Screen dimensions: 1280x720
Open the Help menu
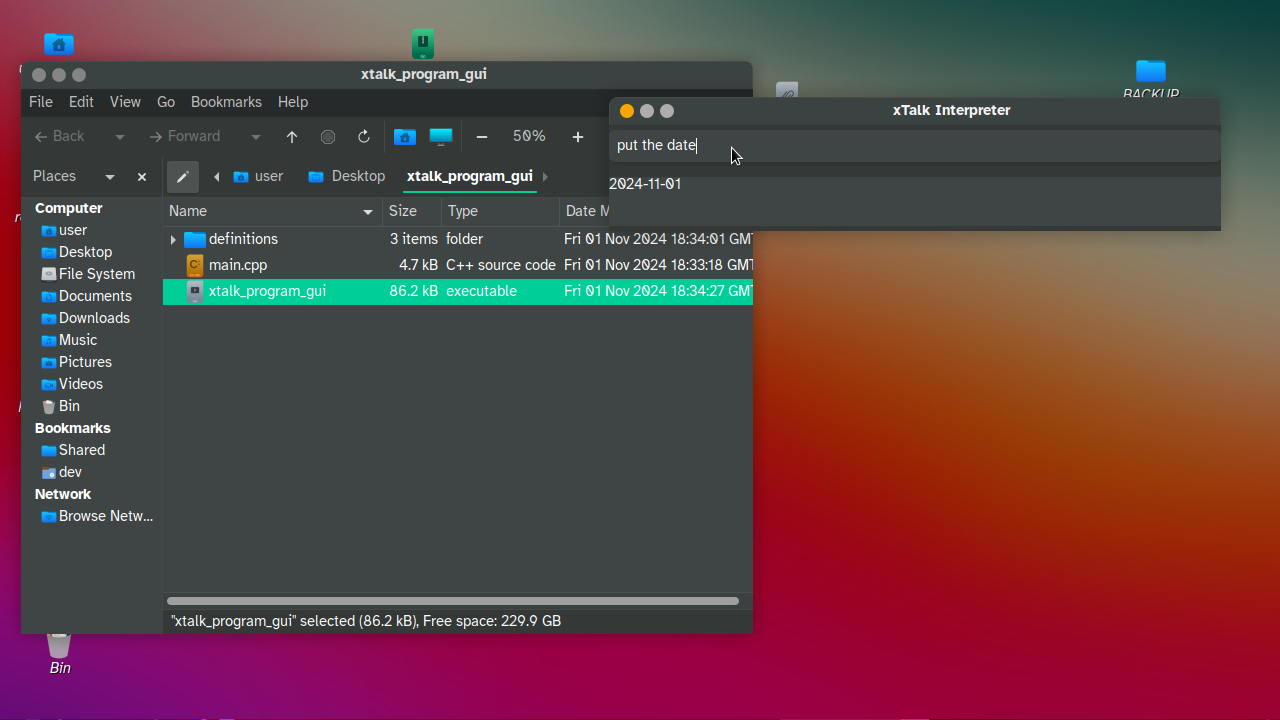click(293, 102)
